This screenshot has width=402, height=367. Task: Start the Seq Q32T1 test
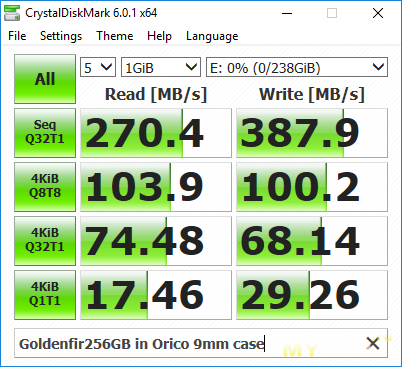tap(45, 133)
